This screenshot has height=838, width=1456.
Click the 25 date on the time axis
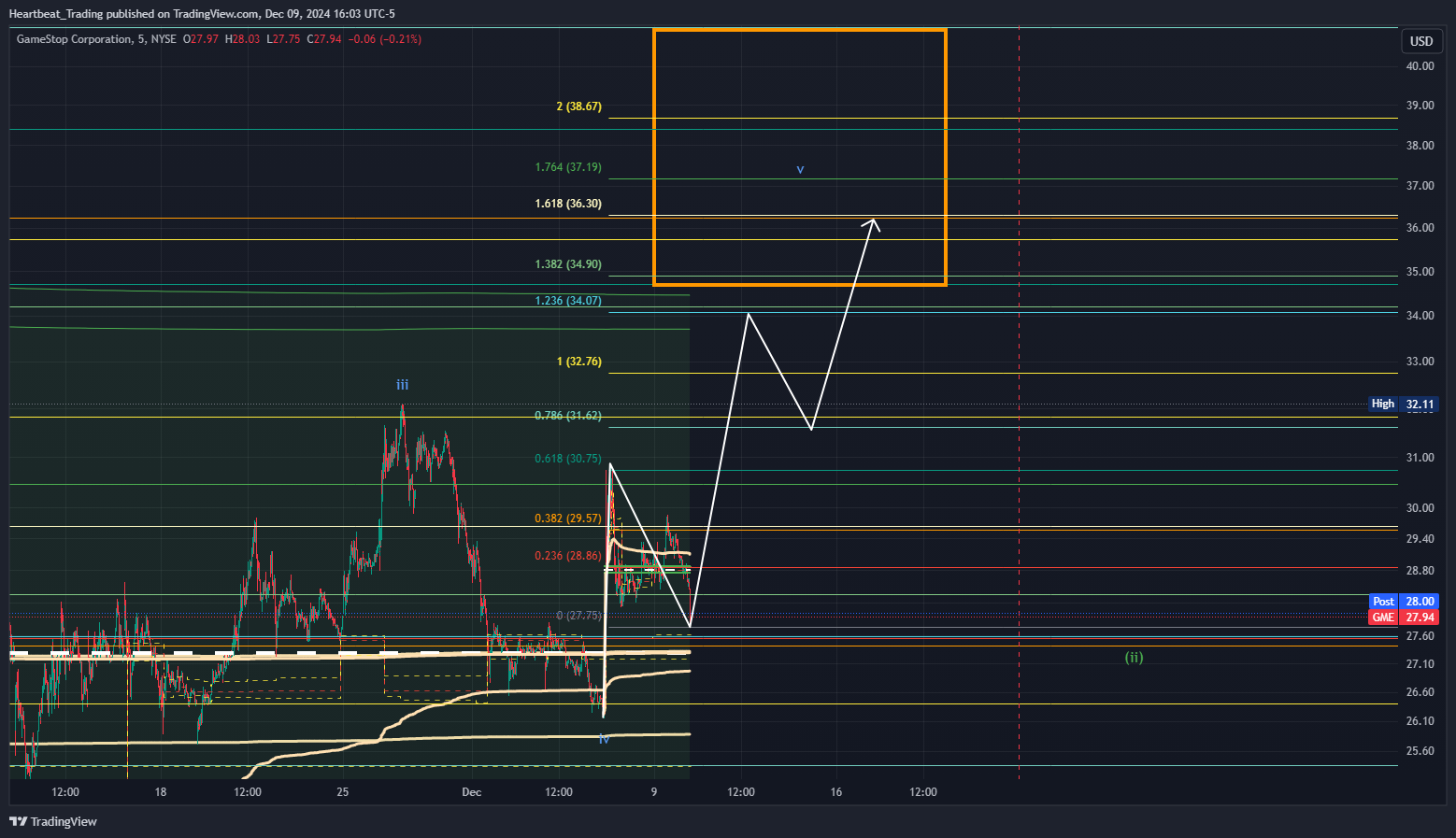[343, 792]
